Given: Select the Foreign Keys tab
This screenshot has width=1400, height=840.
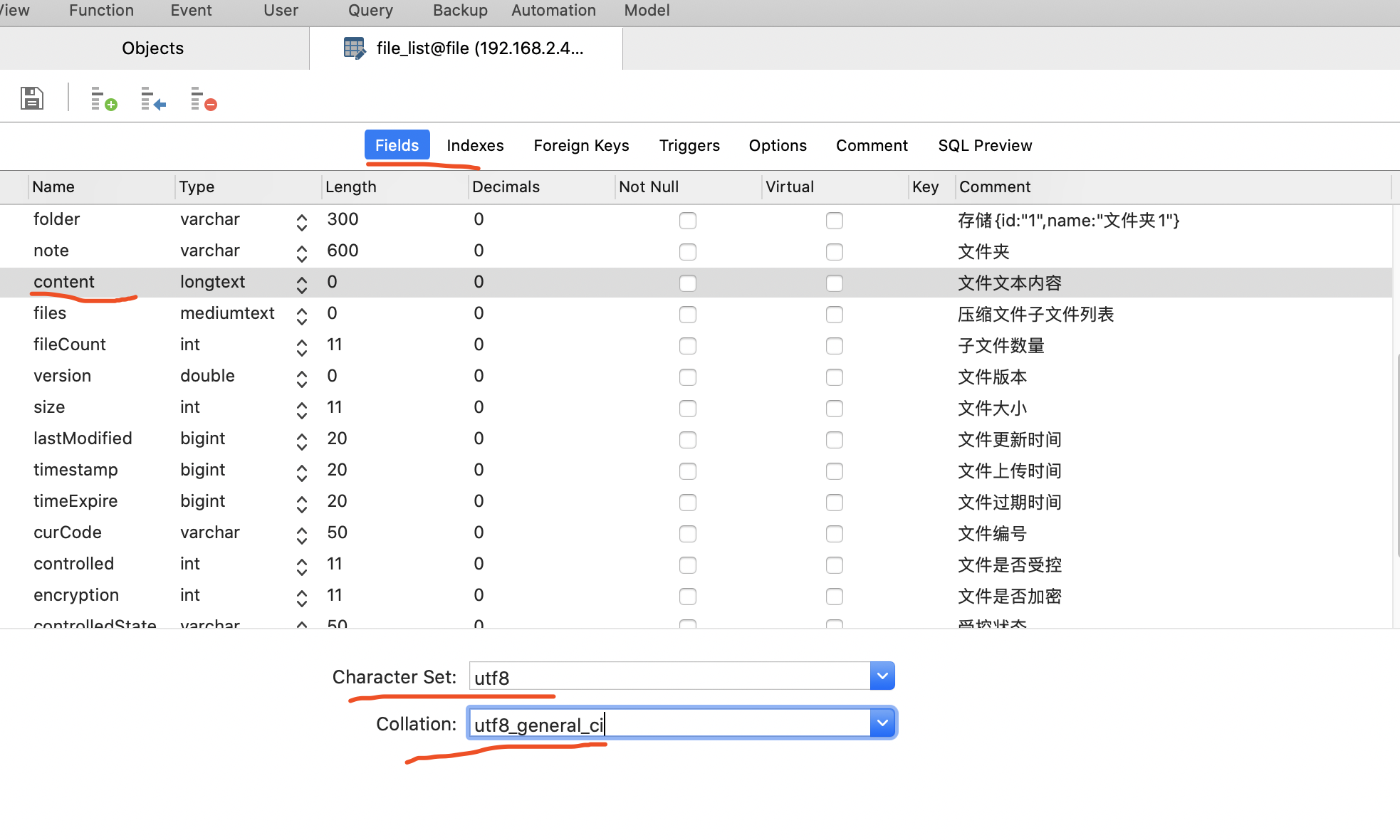Looking at the screenshot, I should pyautogui.click(x=581, y=145).
